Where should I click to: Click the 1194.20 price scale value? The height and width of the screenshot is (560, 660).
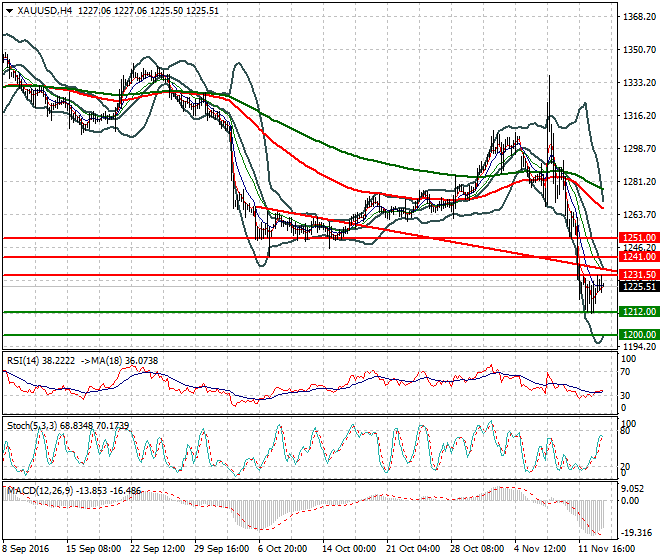click(x=639, y=346)
